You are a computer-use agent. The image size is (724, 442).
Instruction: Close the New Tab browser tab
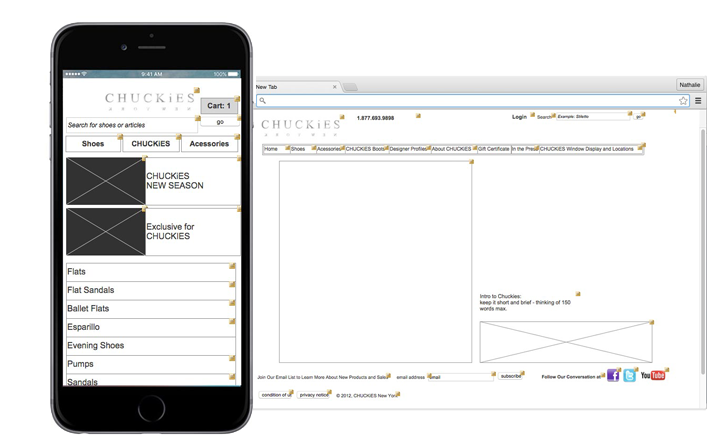point(335,87)
